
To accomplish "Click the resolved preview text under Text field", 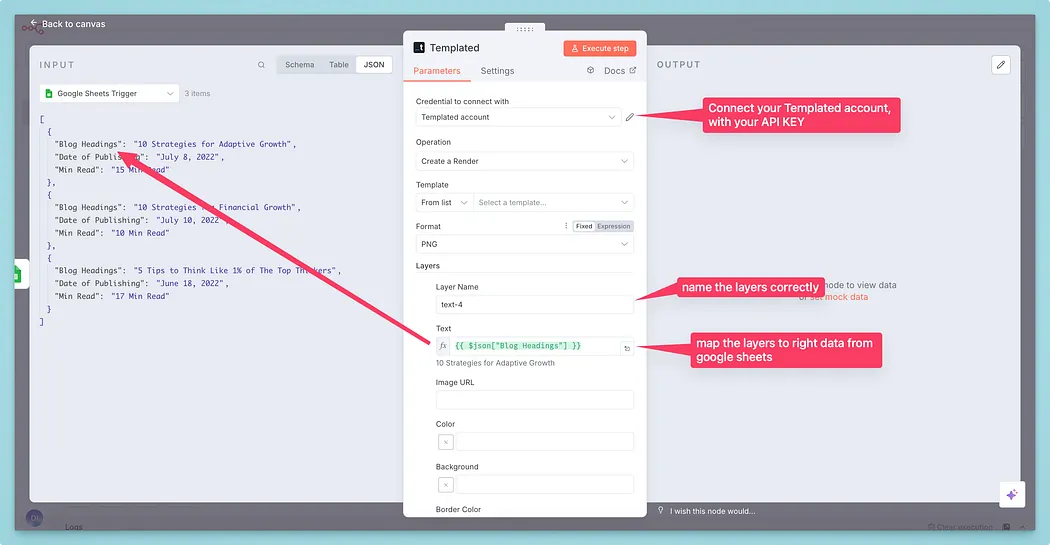I will pyautogui.click(x=495, y=363).
